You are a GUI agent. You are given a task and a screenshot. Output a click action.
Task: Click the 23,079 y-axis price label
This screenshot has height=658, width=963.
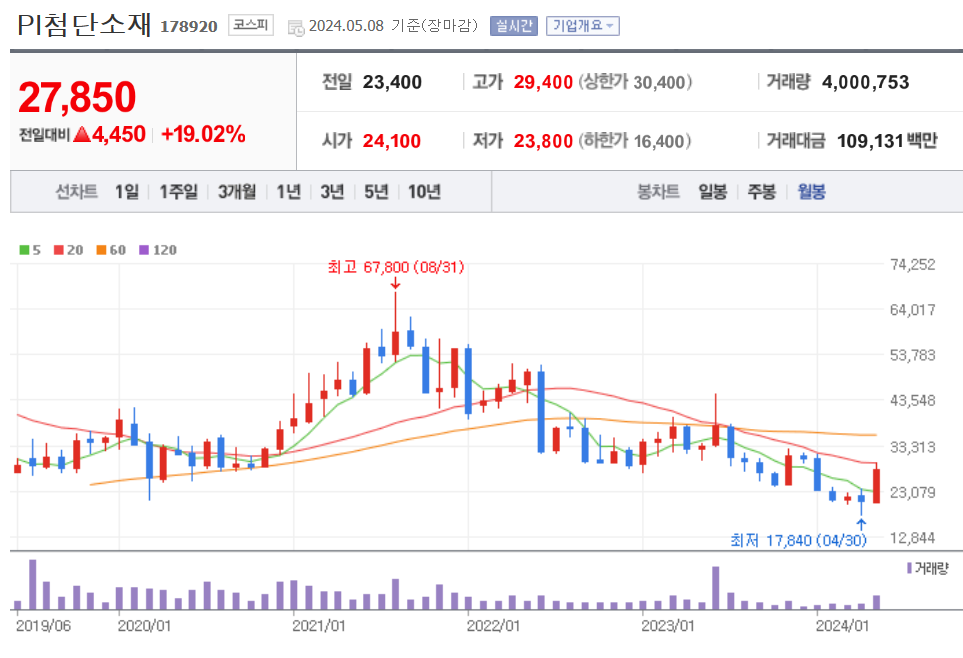913,492
